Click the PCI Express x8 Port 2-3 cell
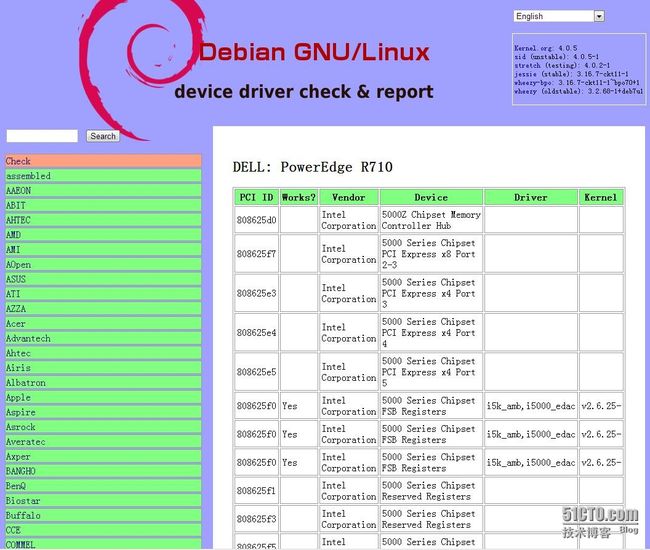Image resolution: width=650 pixels, height=550 pixels. click(431, 254)
